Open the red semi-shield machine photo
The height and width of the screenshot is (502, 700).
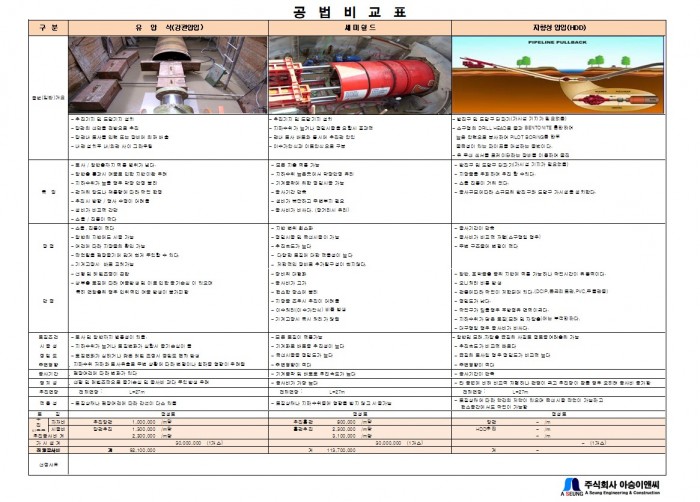coord(360,76)
